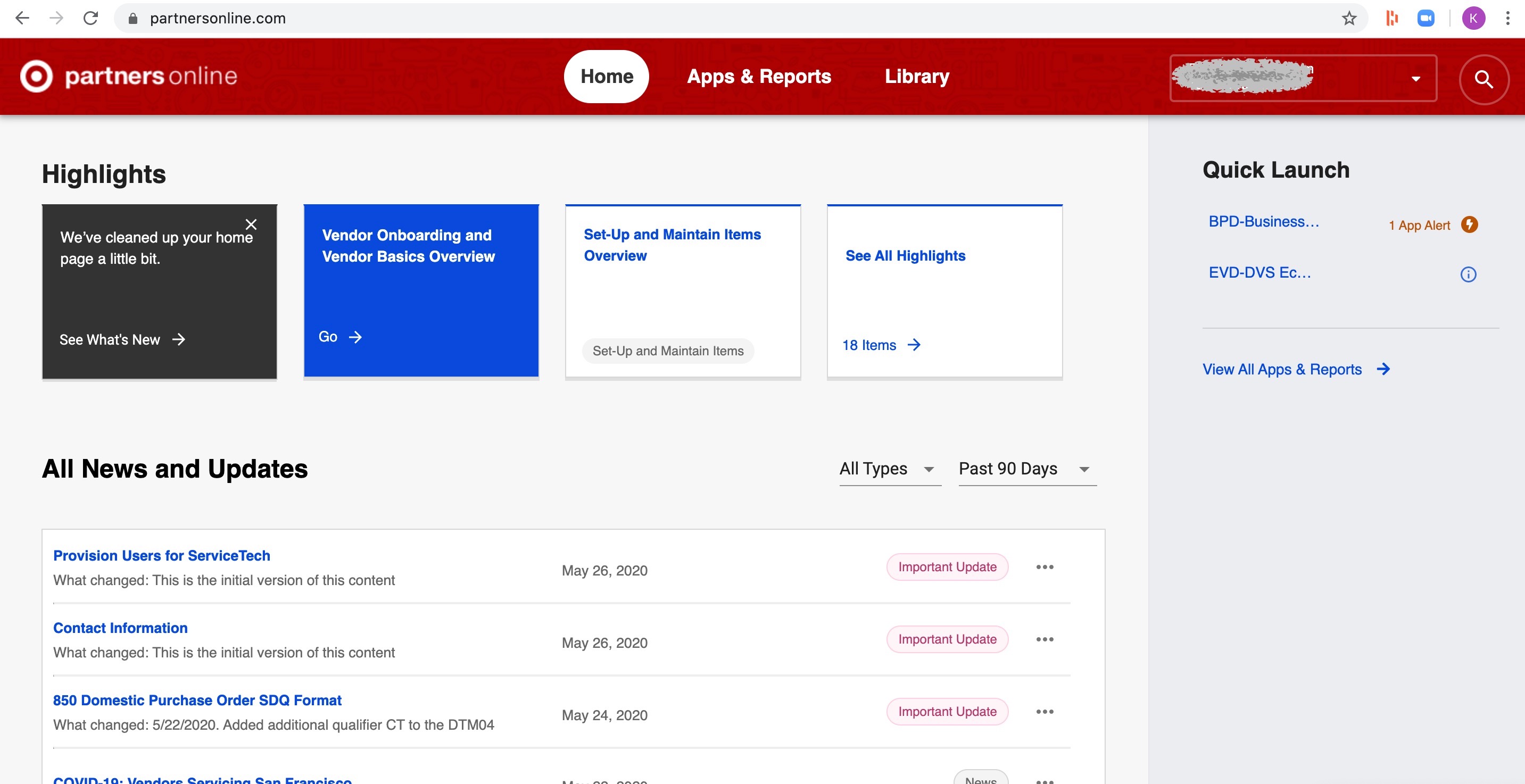Click the partnersonline wordmark
The height and width of the screenshot is (784, 1525).
(x=151, y=77)
